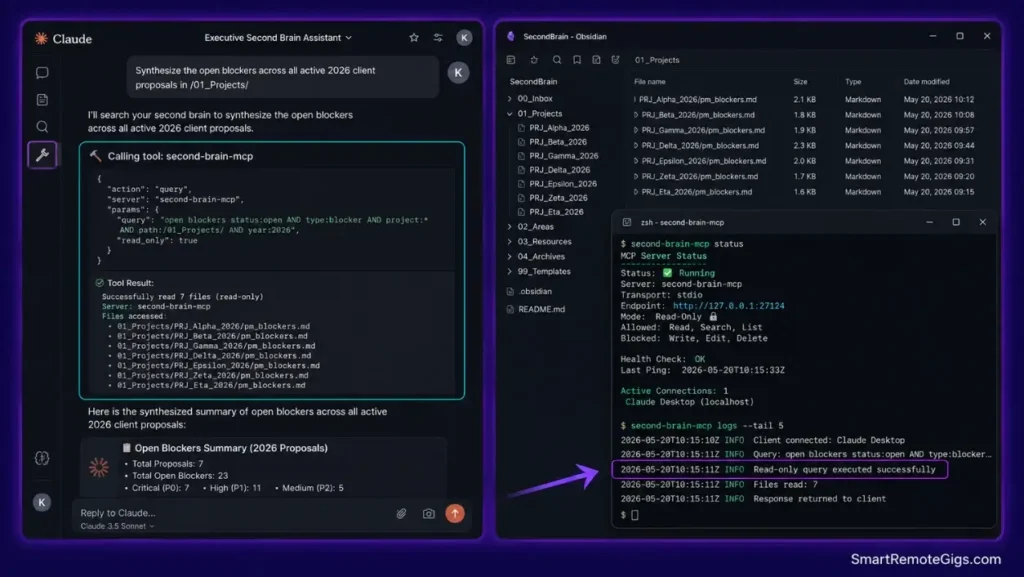The height and width of the screenshot is (577, 1024).
Task: Open PRJ_Zeta_2026/pm_blockers.md in file list
Action: (699, 177)
